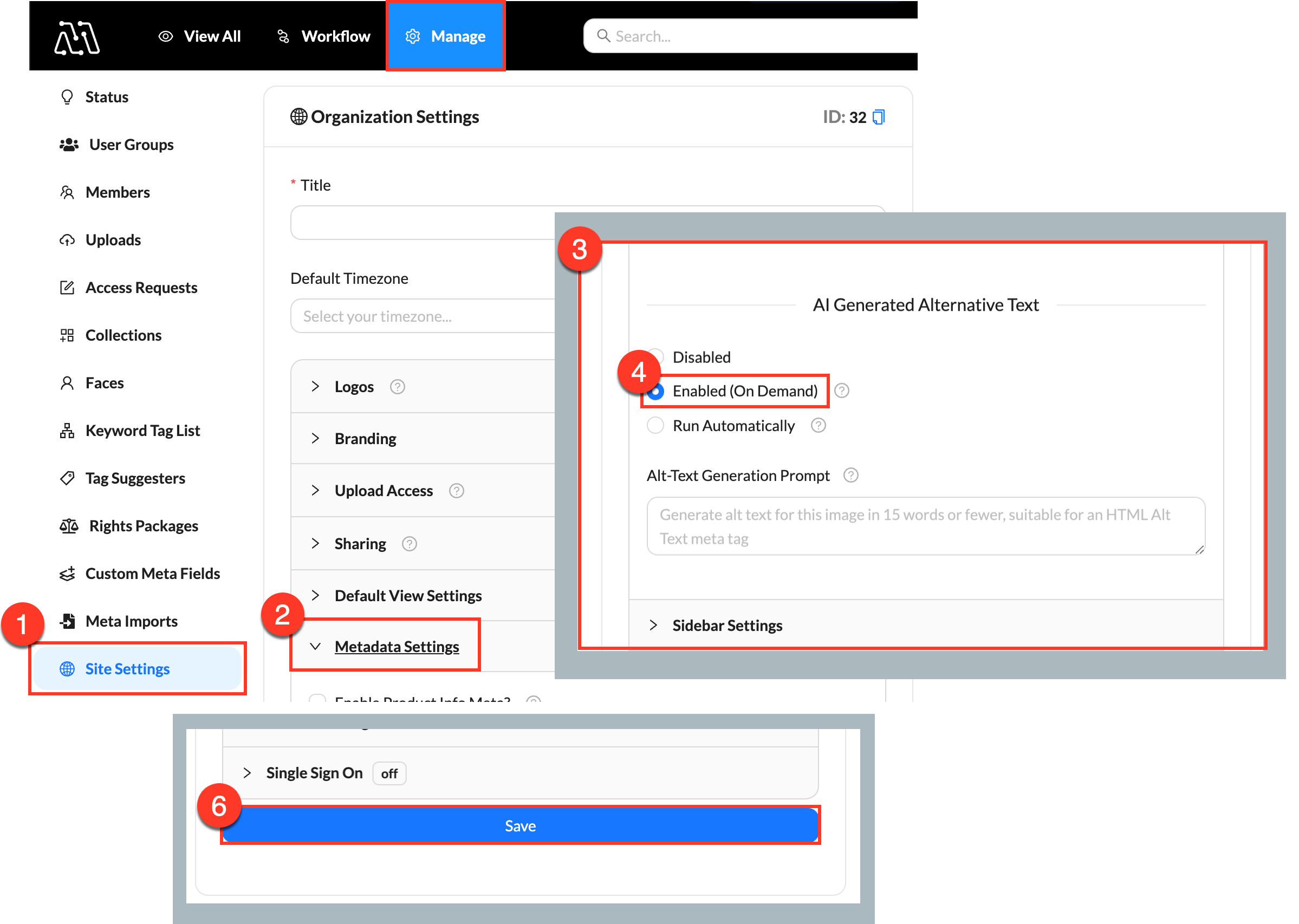Viewport: 1299px width, 924px height.
Task: Open the Manage tab
Action: pos(445,36)
